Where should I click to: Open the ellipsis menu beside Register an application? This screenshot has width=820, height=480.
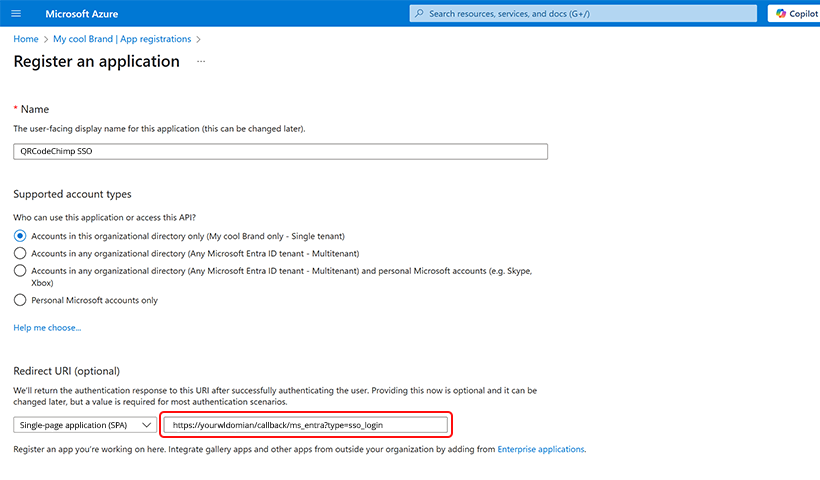click(201, 62)
